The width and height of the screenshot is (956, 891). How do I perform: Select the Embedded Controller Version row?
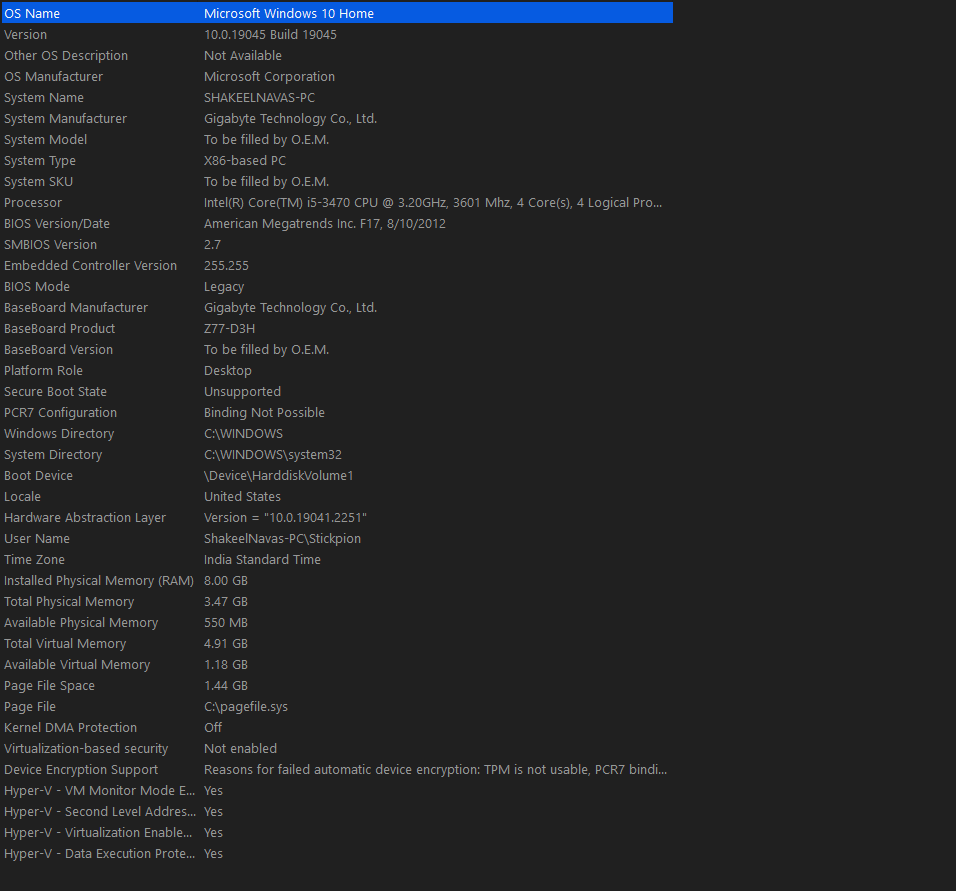(337, 265)
